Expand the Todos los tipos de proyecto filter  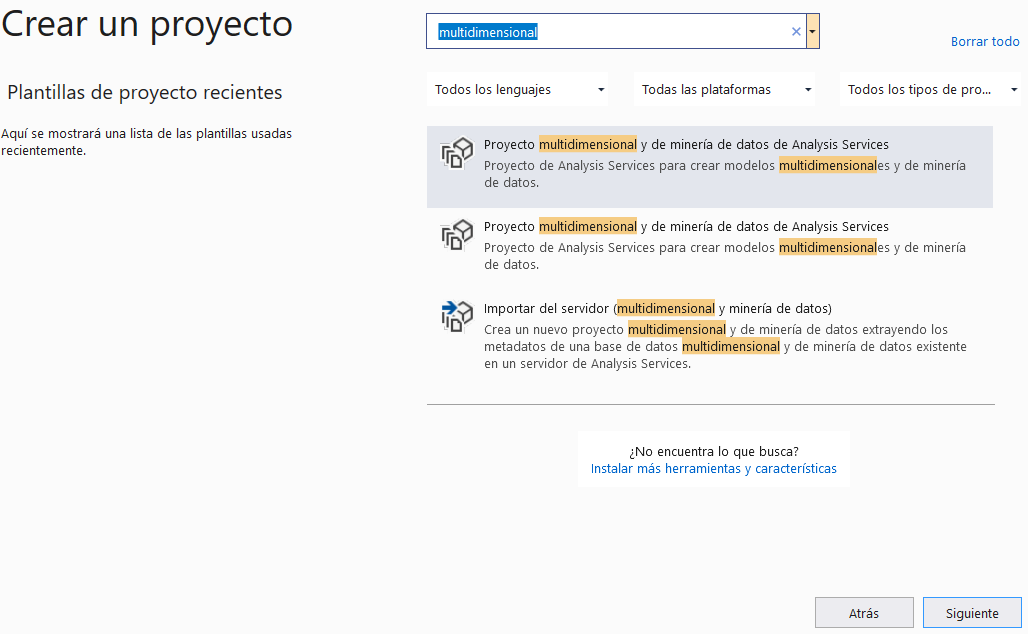(x=930, y=90)
